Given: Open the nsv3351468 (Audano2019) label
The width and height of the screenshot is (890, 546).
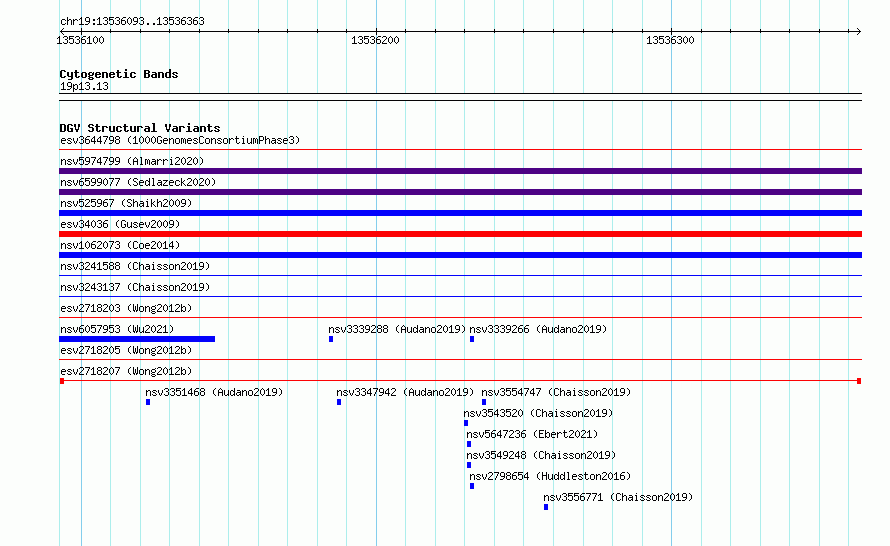Looking at the screenshot, I should [214, 392].
